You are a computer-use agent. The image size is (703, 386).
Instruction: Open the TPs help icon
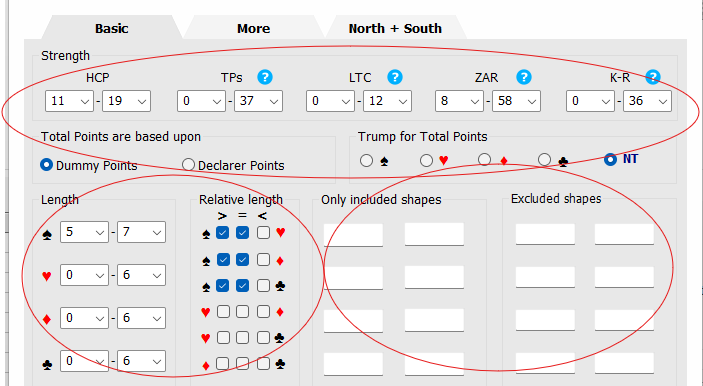coord(265,77)
